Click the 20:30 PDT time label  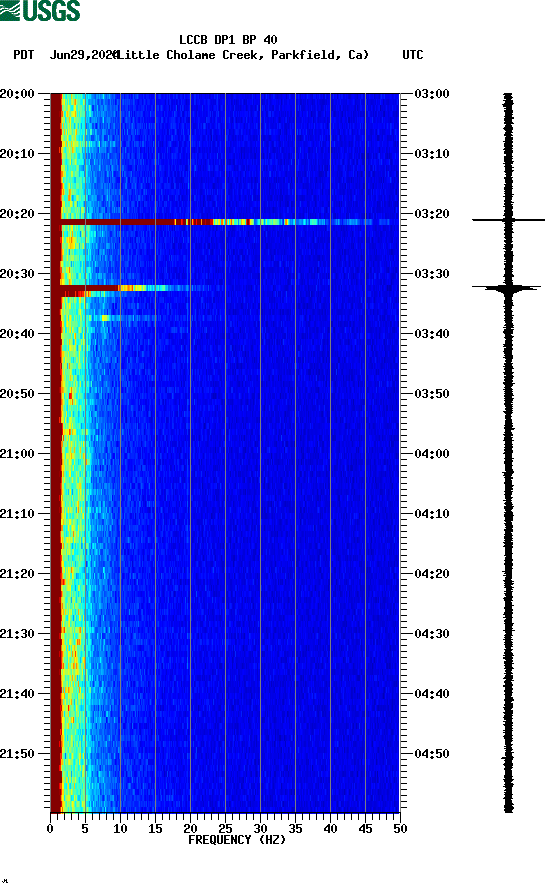pos(17,274)
